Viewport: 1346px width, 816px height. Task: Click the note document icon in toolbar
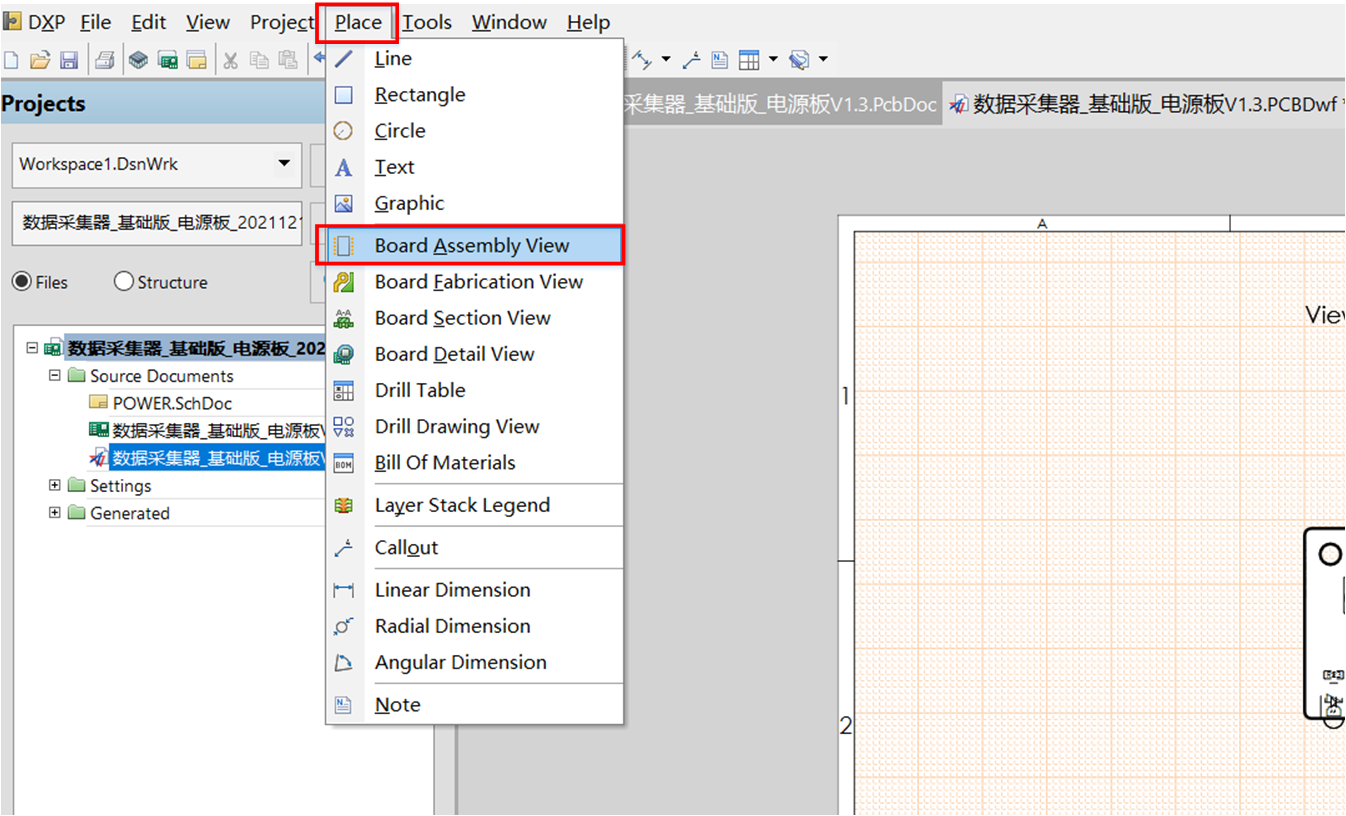(x=719, y=61)
